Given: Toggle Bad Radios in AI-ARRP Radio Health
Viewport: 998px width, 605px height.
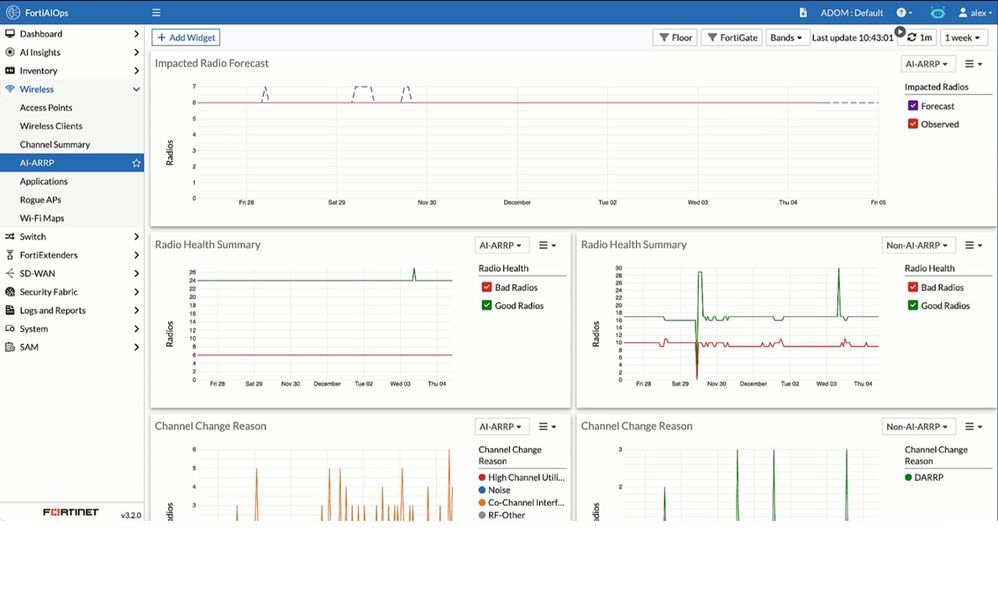Looking at the screenshot, I should (x=487, y=287).
